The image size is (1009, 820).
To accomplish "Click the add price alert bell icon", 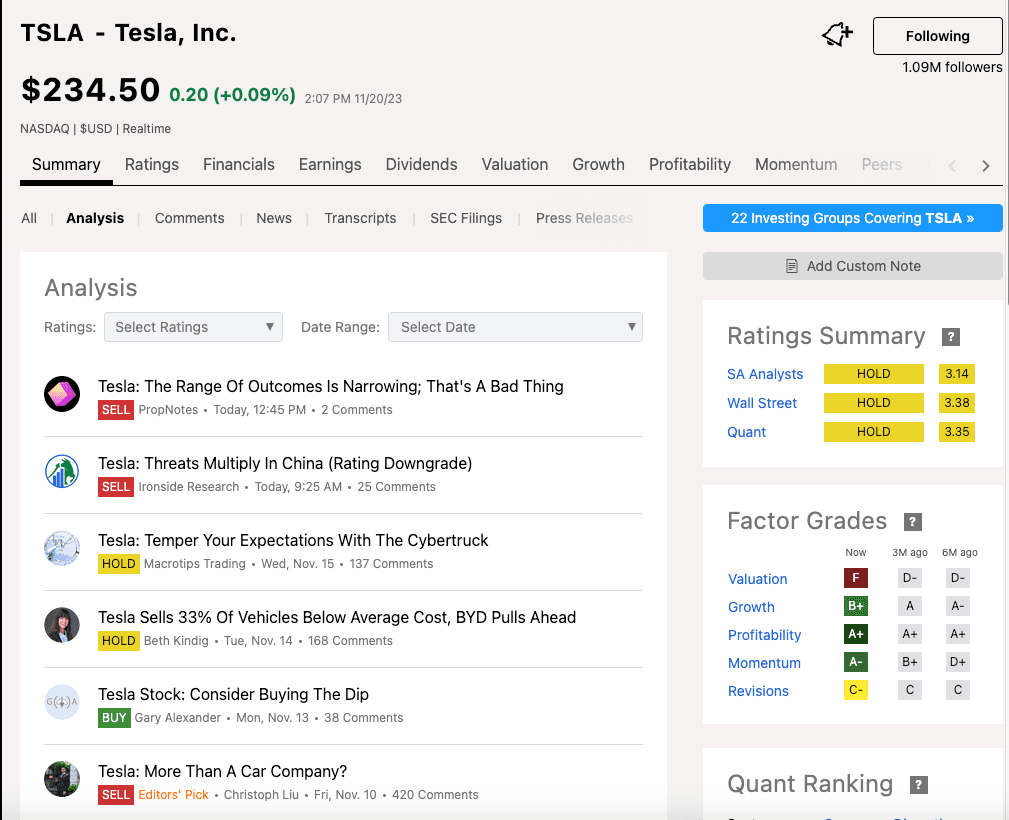I will click(837, 36).
